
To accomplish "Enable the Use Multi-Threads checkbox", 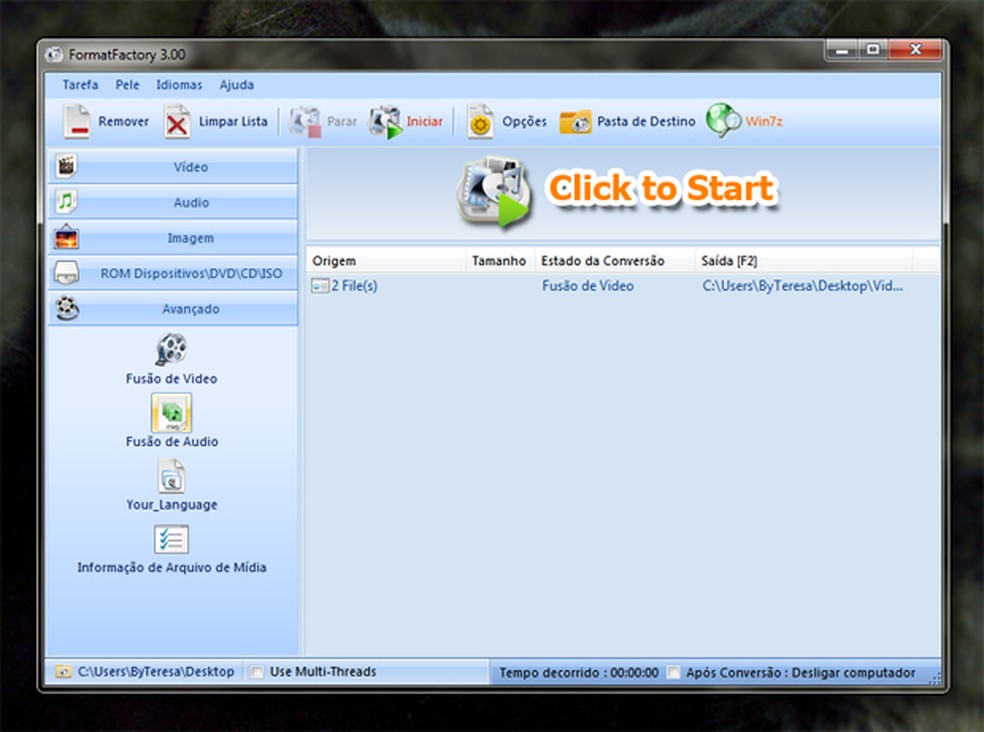I will (x=257, y=672).
